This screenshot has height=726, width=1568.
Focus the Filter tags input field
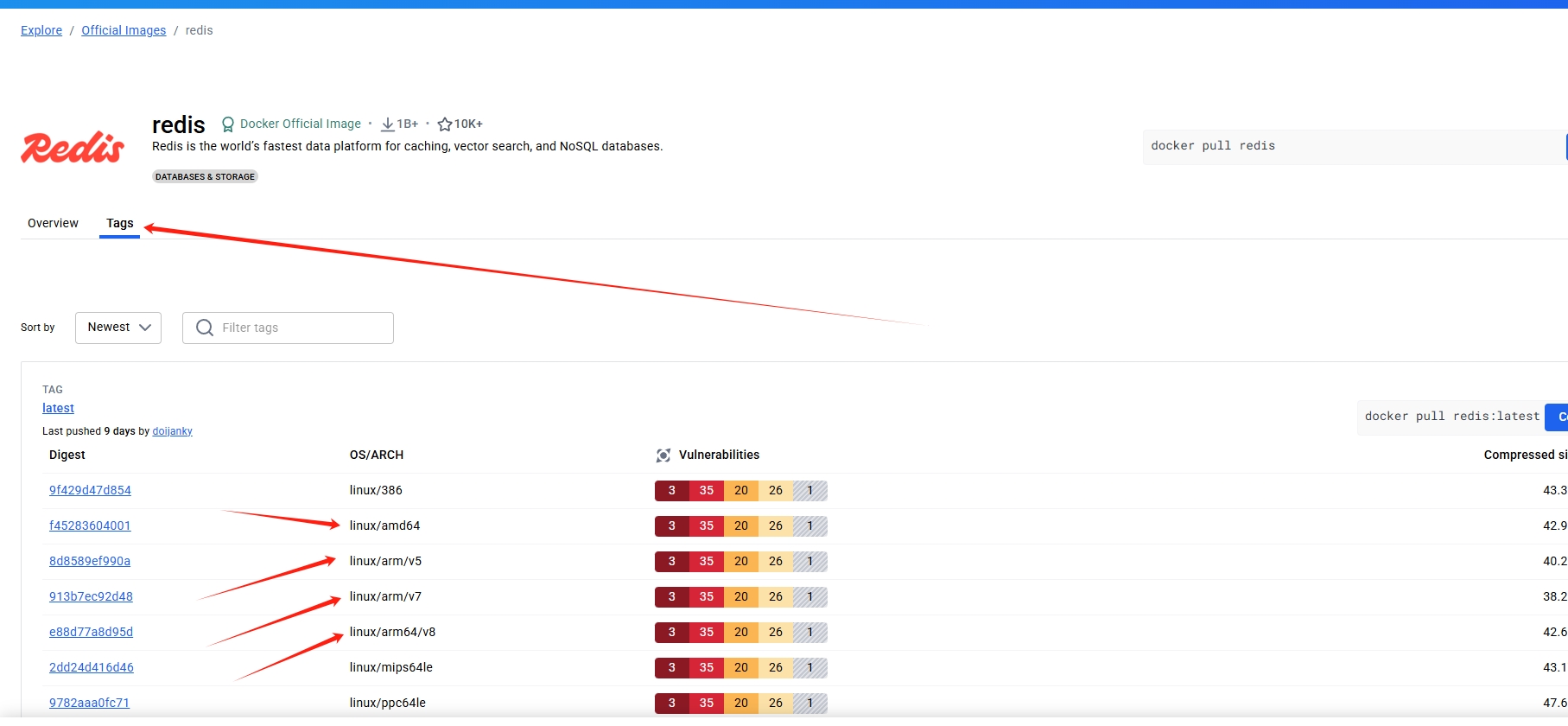tap(288, 328)
